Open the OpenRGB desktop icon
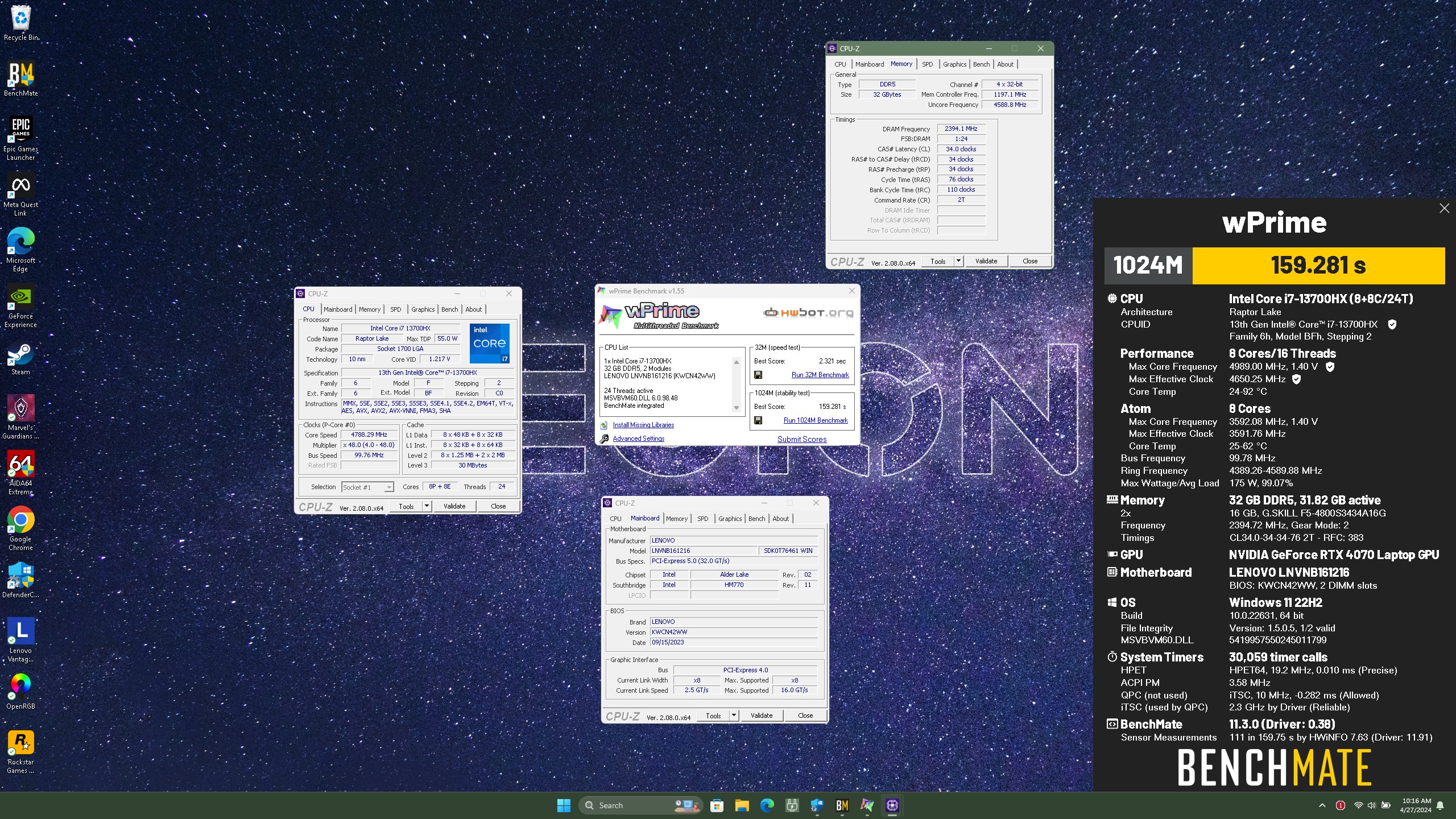 (x=20, y=692)
